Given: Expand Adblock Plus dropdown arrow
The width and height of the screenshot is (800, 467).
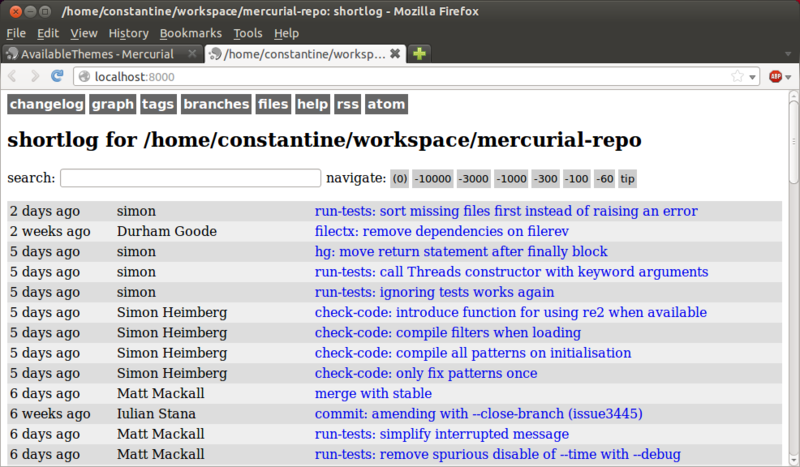Looking at the screenshot, I should click(x=788, y=77).
